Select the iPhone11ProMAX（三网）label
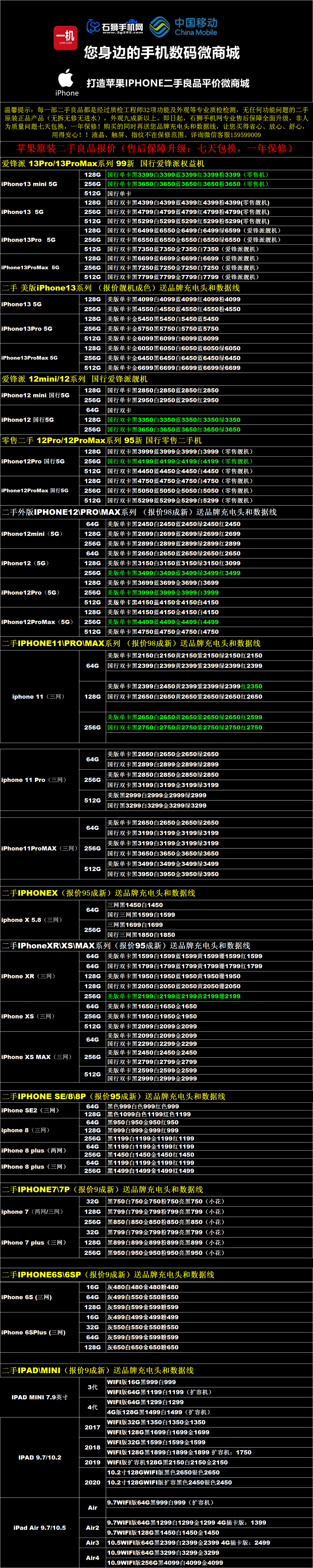Image resolution: width=313 pixels, height=1568 pixels. click(x=39, y=848)
